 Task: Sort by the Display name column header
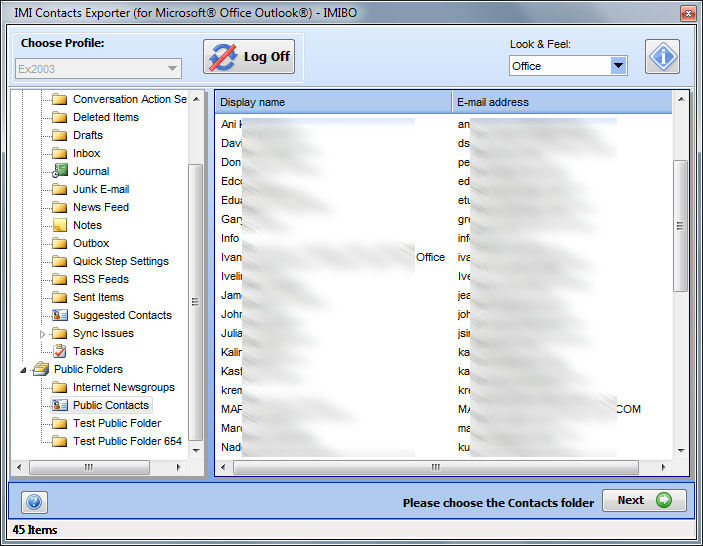(x=334, y=102)
